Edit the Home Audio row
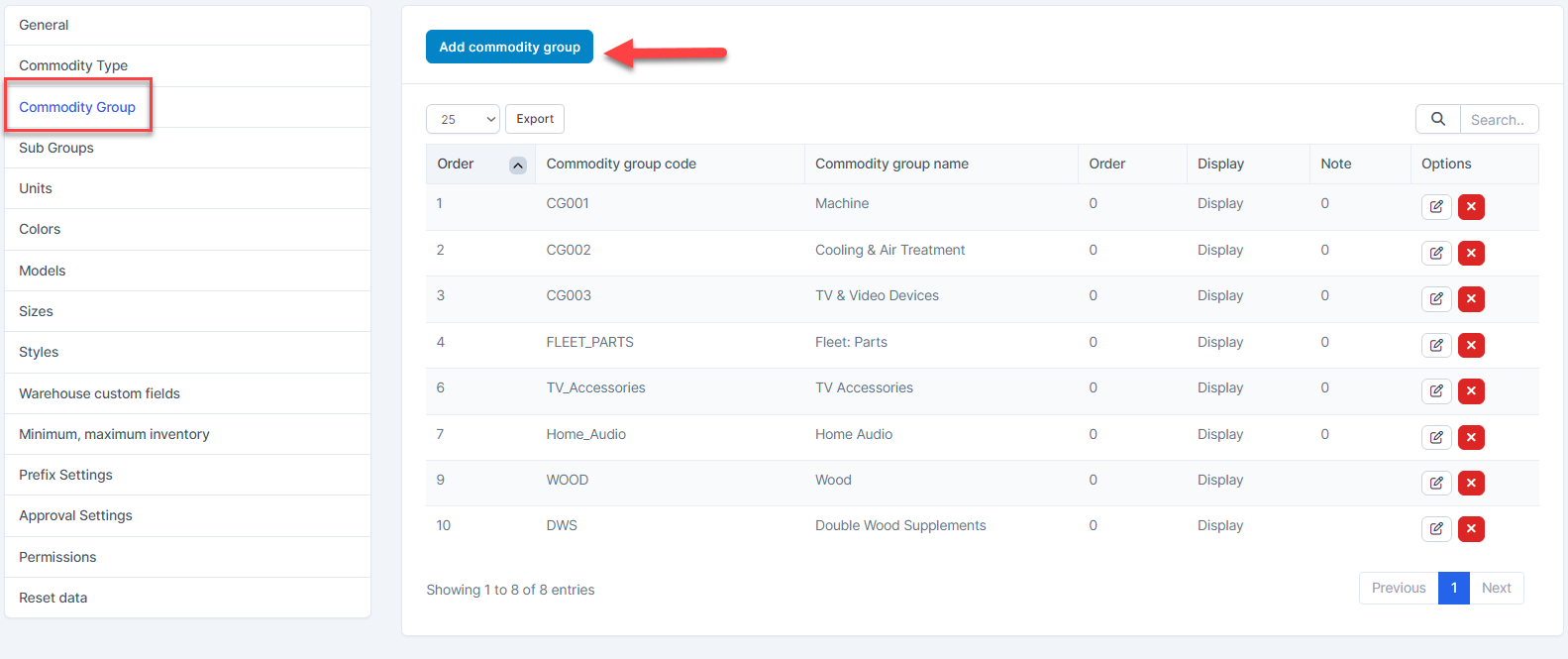The height and width of the screenshot is (659, 1568). (1436, 437)
